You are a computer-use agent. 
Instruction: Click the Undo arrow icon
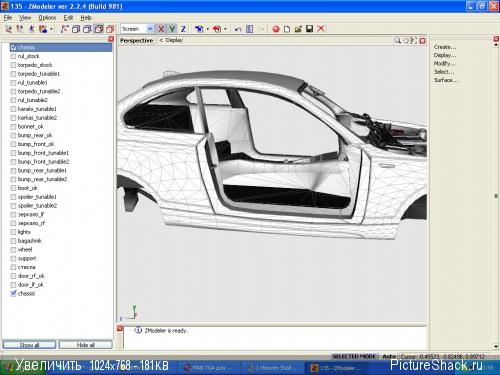pos(238,29)
